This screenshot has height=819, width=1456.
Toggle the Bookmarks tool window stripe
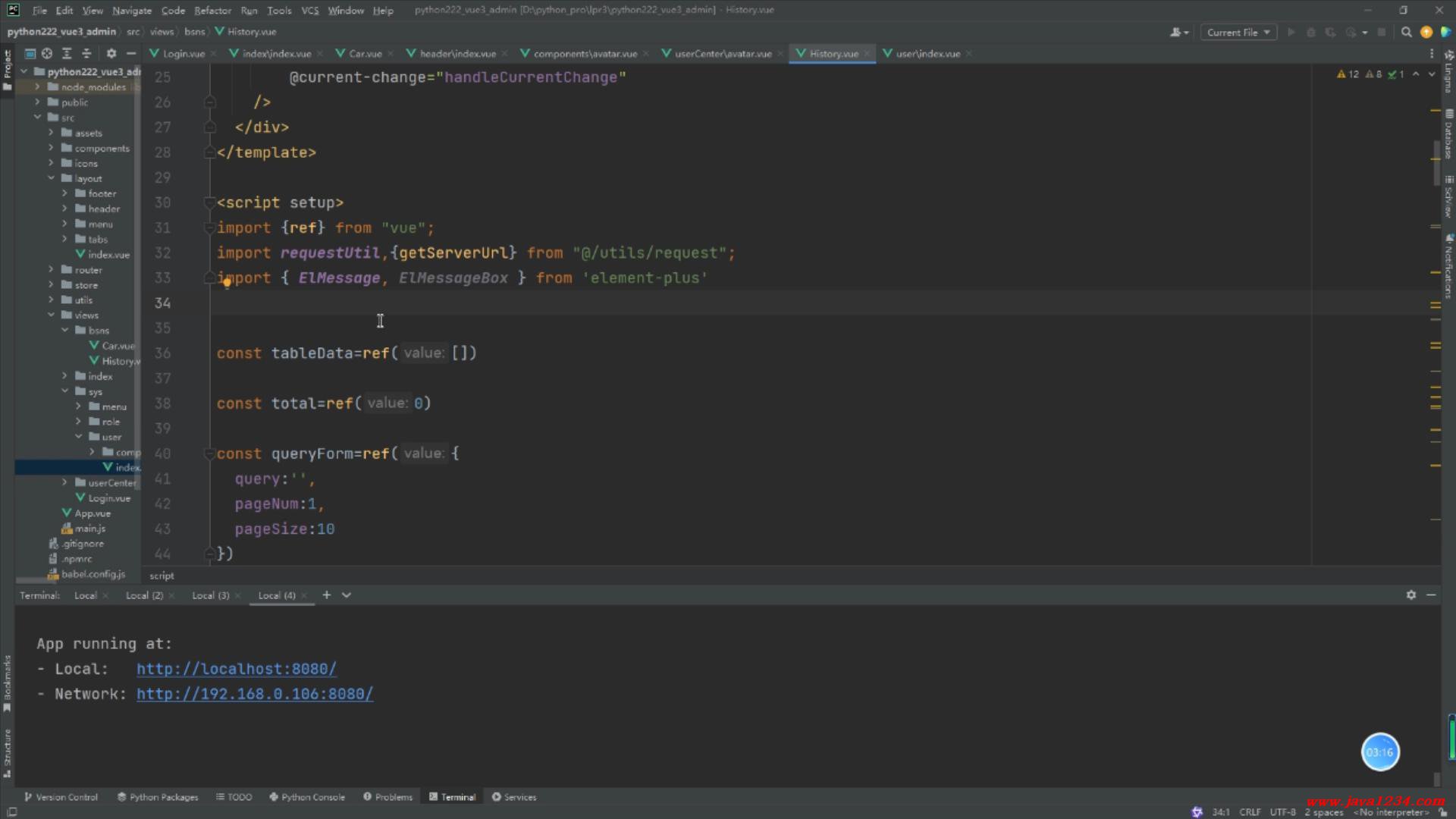point(8,682)
